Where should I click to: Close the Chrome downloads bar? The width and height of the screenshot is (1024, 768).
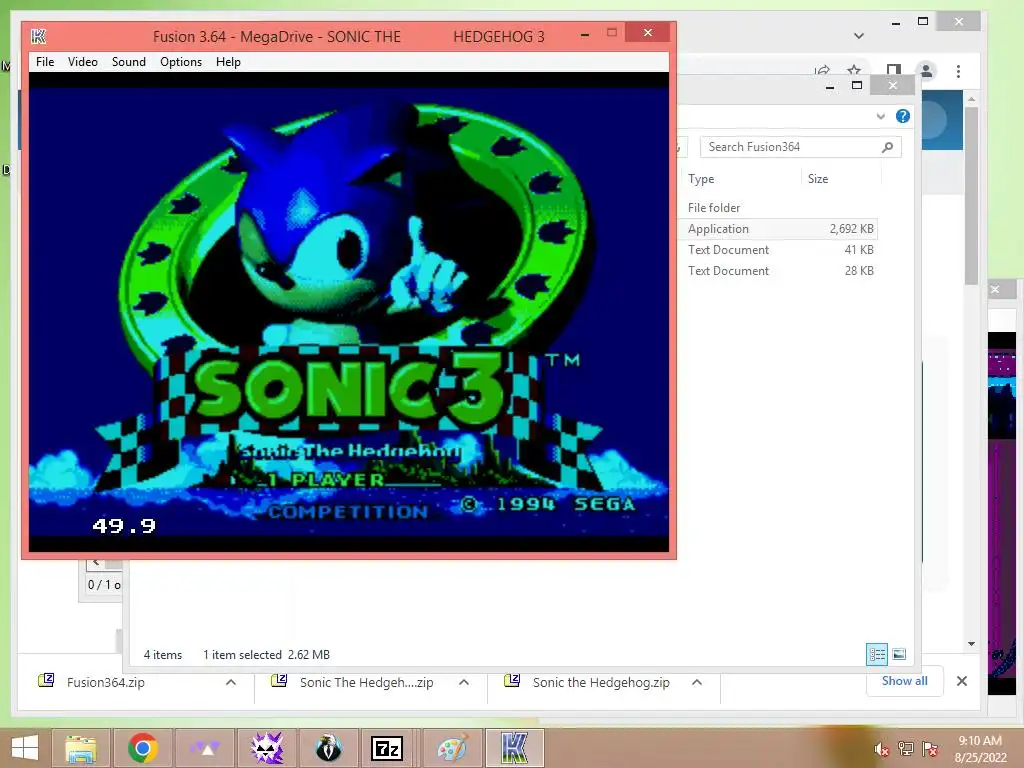pos(961,681)
